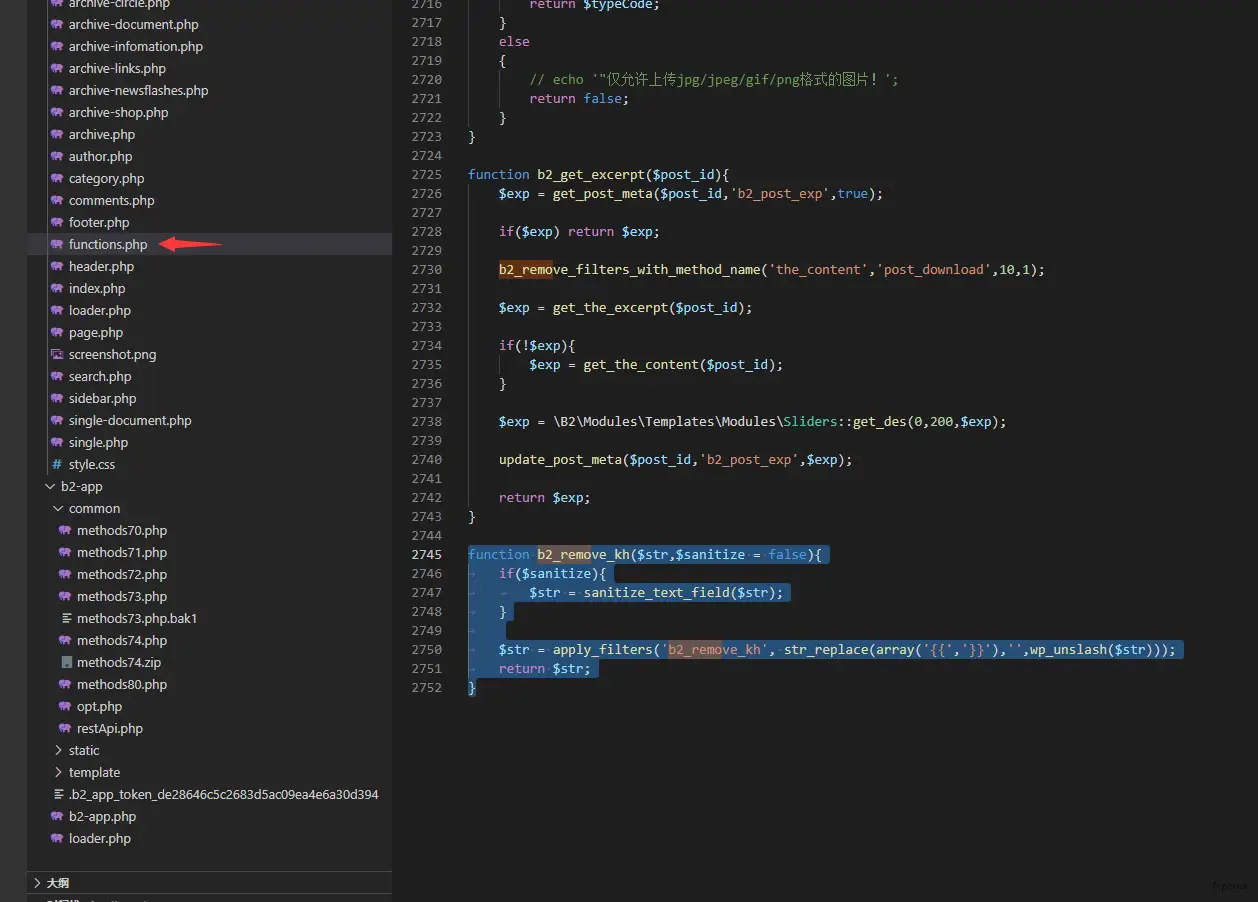Open archive-shop.php file
The width and height of the screenshot is (1258, 902).
click(119, 112)
